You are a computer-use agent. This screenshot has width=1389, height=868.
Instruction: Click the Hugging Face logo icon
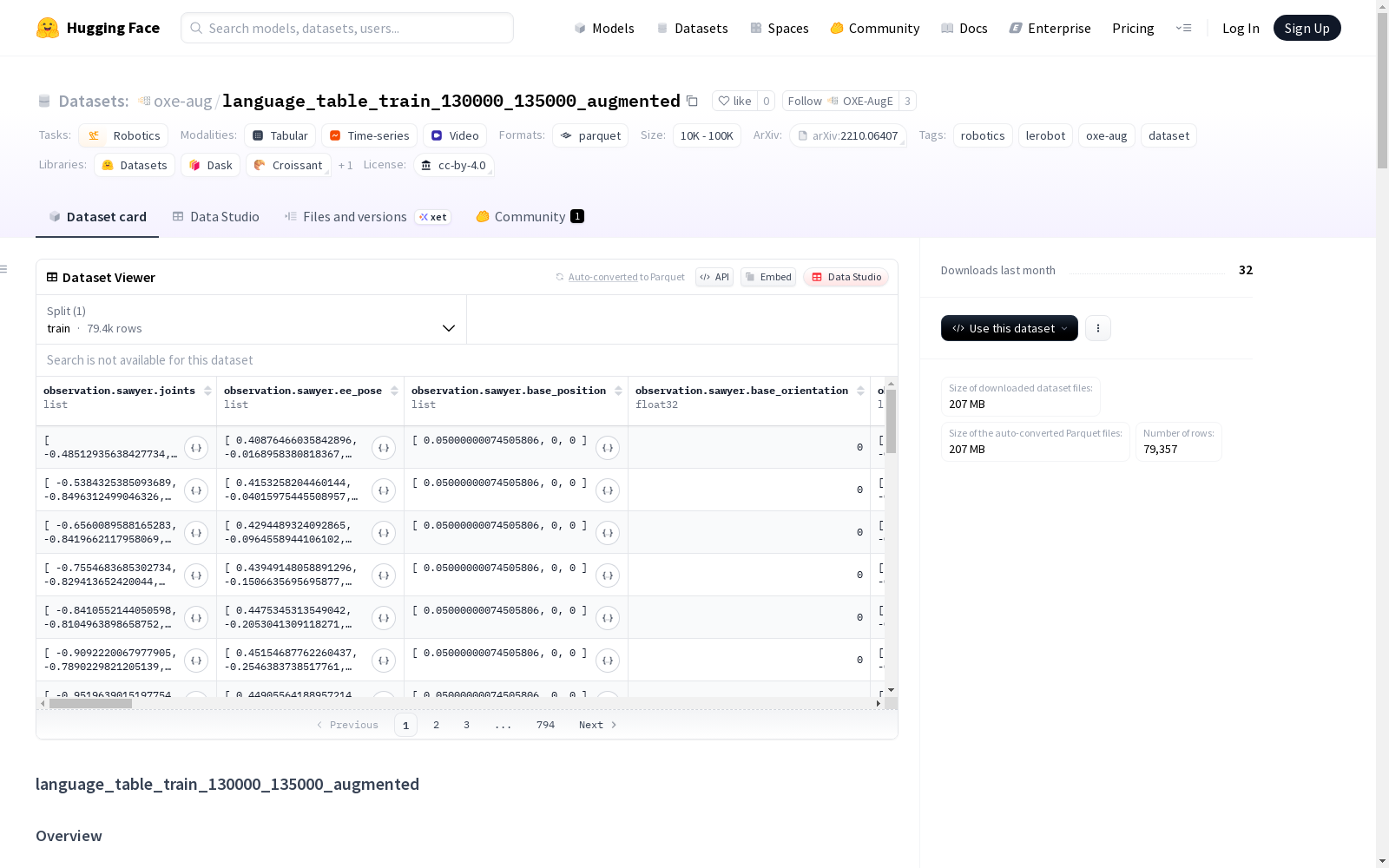tap(48, 28)
